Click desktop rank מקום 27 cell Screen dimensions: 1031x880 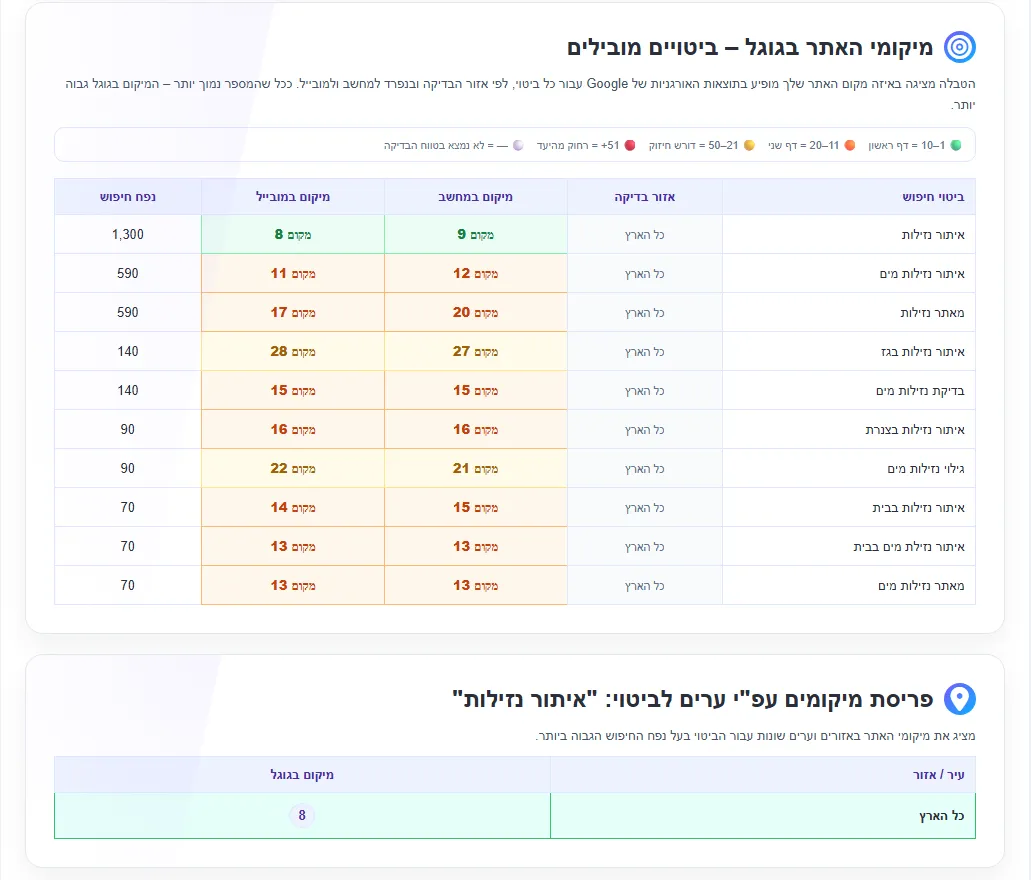[475, 351]
